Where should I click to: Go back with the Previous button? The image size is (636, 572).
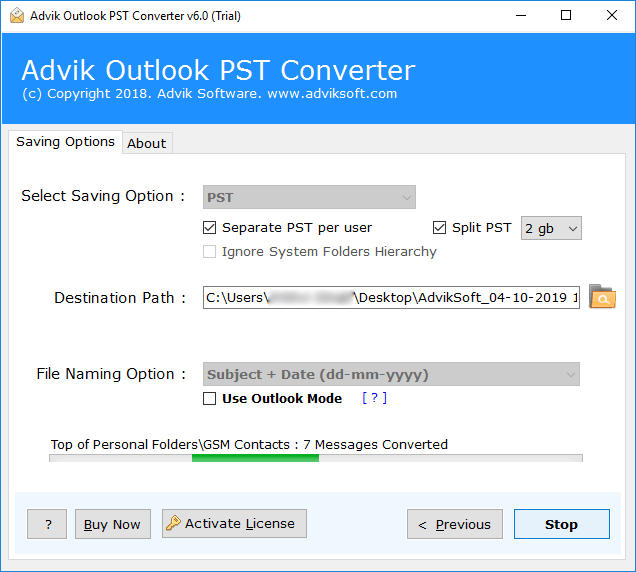click(455, 524)
